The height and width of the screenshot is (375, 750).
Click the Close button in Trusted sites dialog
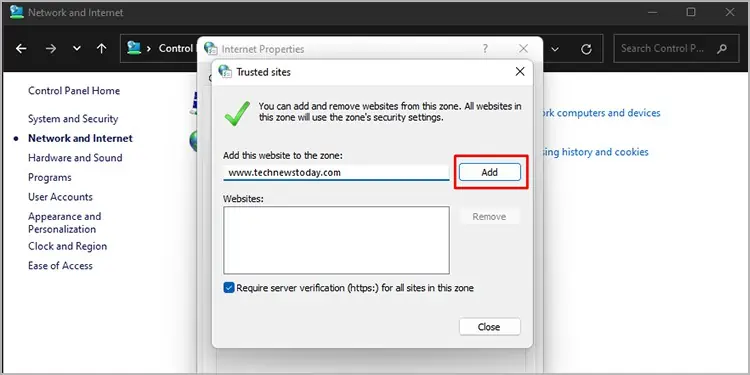coord(489,327)
